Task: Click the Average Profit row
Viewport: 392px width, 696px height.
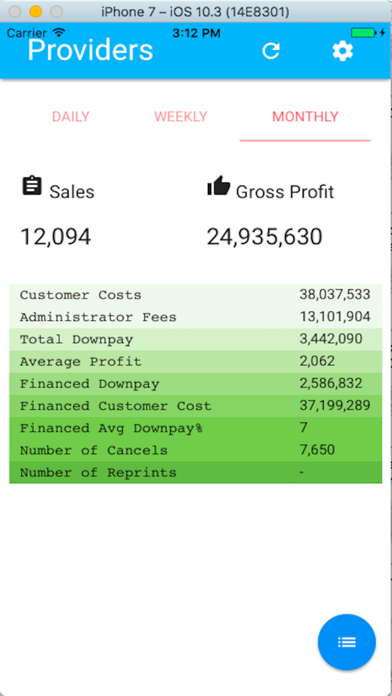Action: click(x=195, y=362)
